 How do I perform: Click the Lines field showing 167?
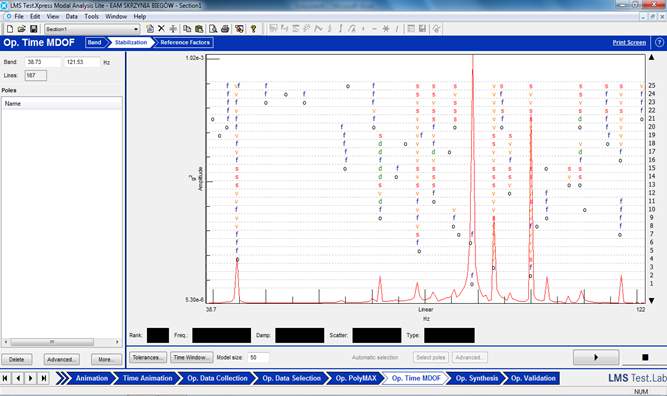(x=35, y=75)
